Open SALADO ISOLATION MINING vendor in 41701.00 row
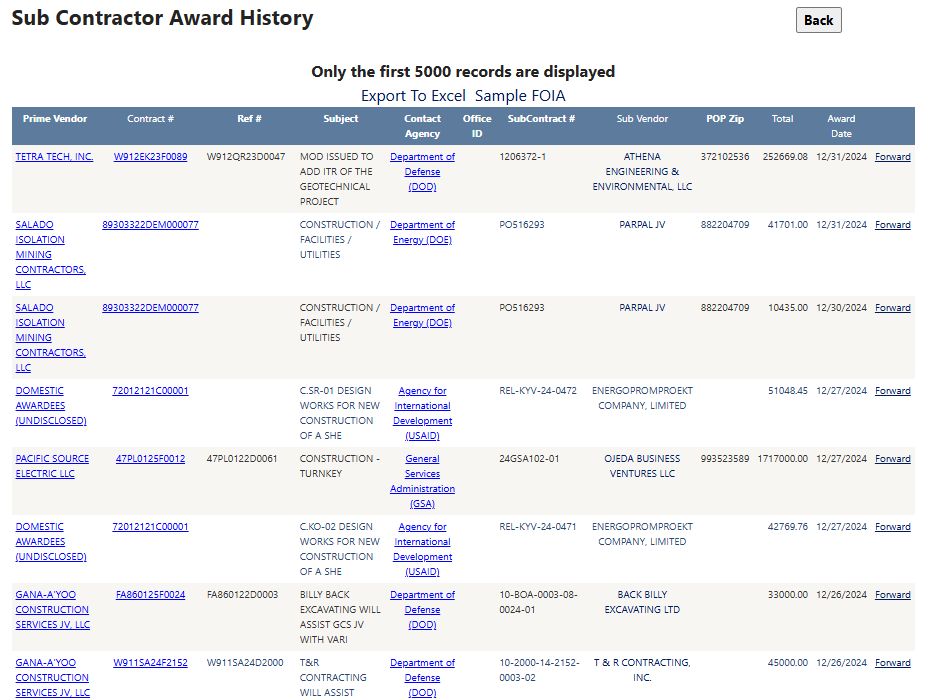Image resolution: width=940 pixels, height=700 pixels. click(50, 255)
